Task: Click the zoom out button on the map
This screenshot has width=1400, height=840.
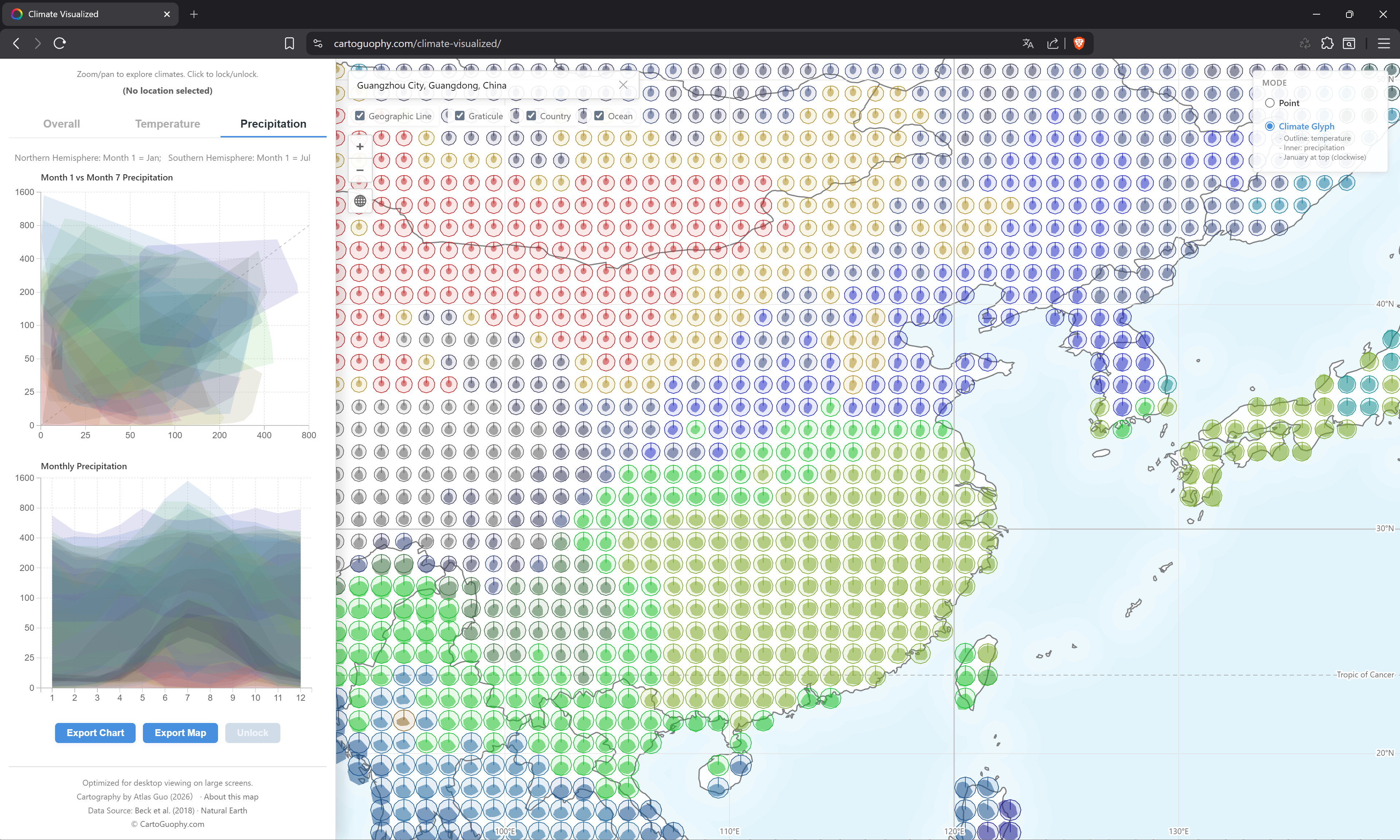Action: (x=360, y=170)
